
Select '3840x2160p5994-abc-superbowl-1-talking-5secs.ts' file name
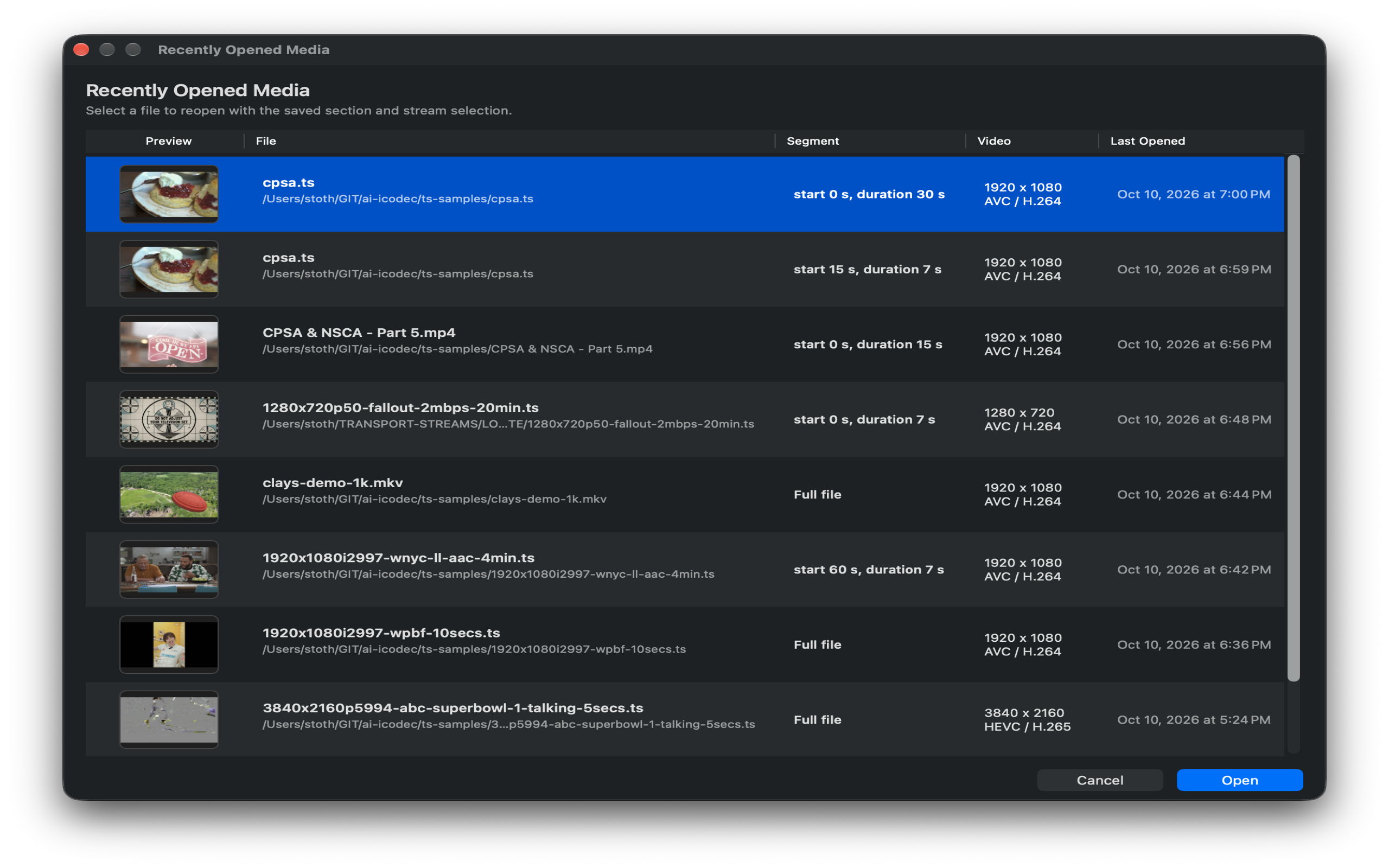[x=453, y=709]
